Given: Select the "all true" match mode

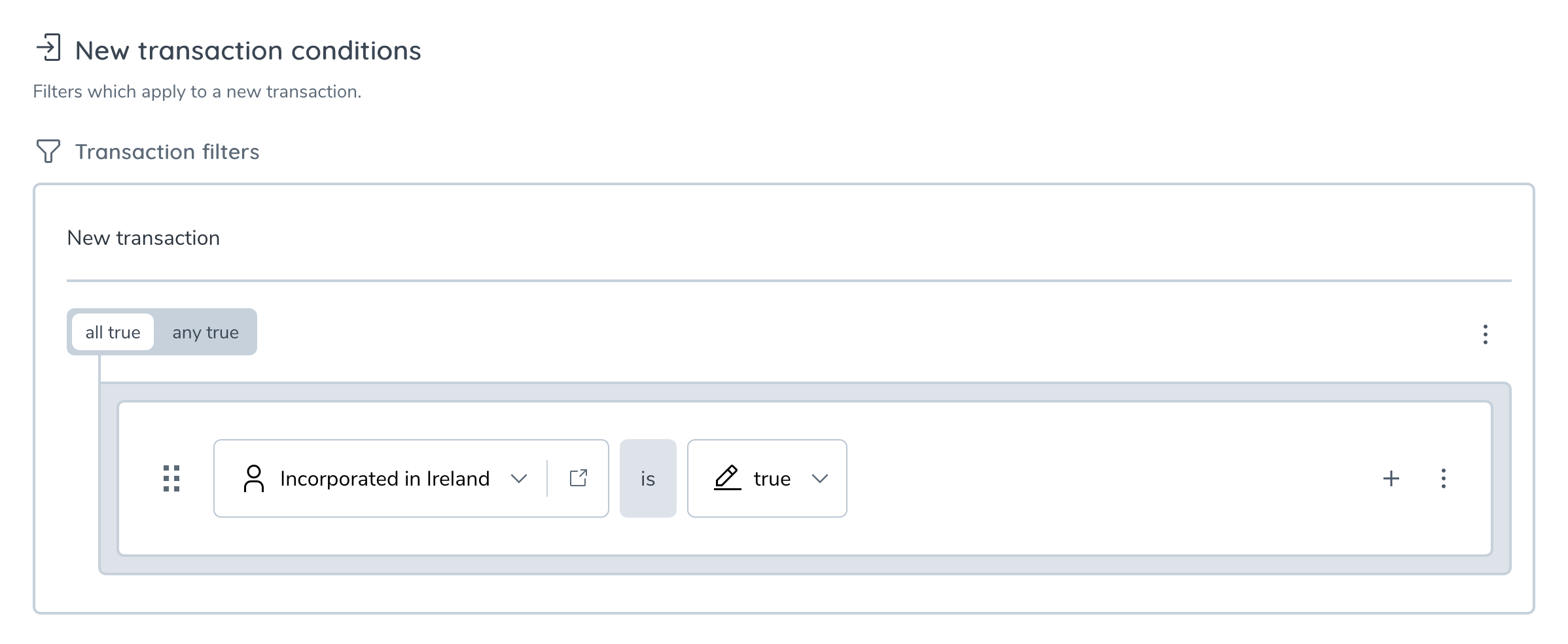Looking at the screenshot, I should 113,332.
